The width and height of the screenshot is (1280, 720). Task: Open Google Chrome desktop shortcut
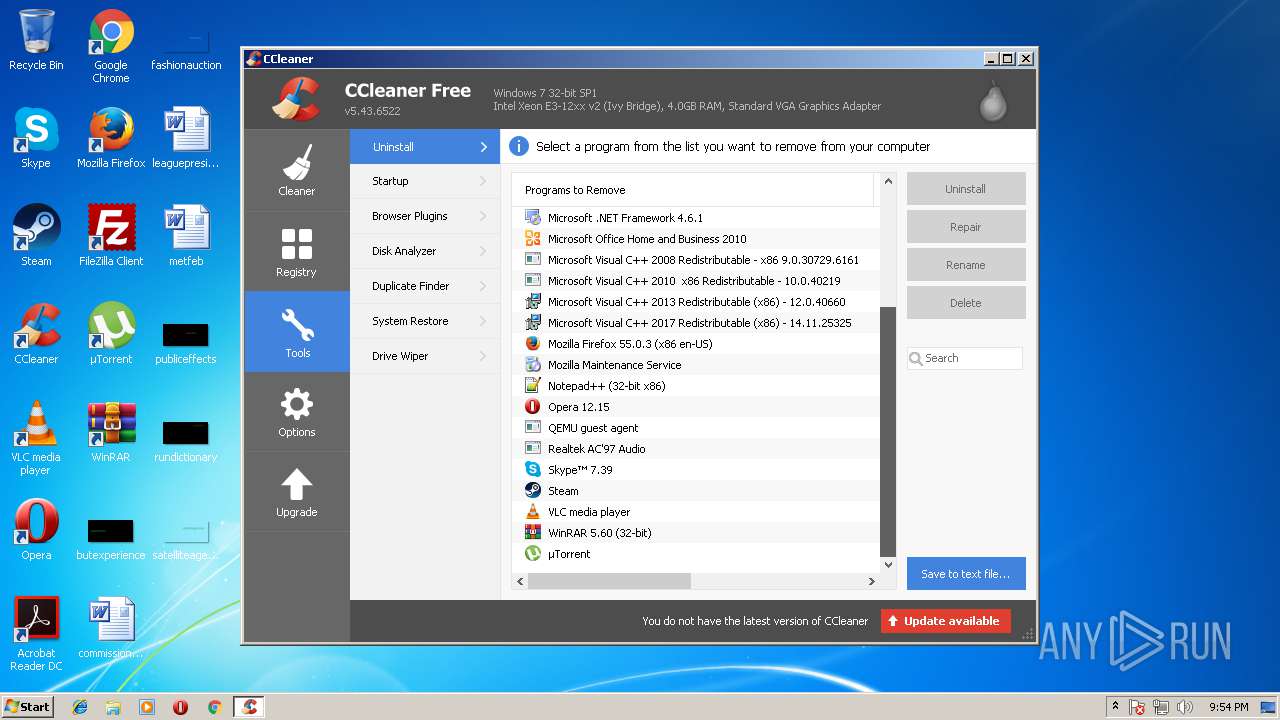pyautogui.click(x=111, y=46)
